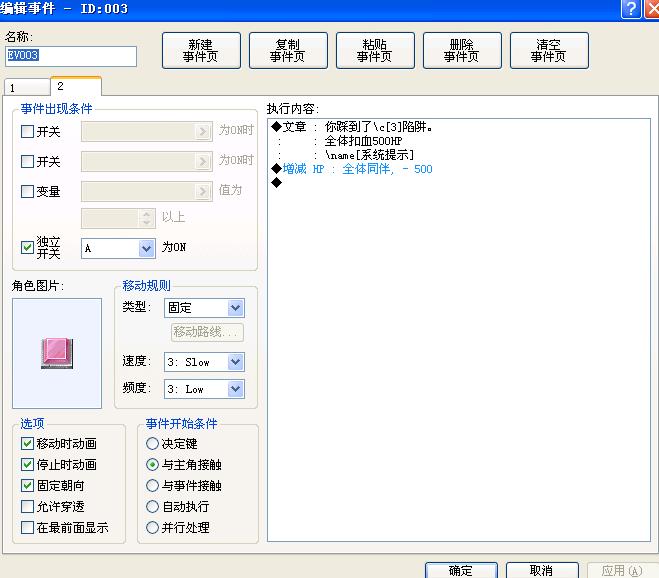Select the 与主角接触 trigger radio button
The width and height of the screenshot is (659, 578).
[x=152, y=465]
